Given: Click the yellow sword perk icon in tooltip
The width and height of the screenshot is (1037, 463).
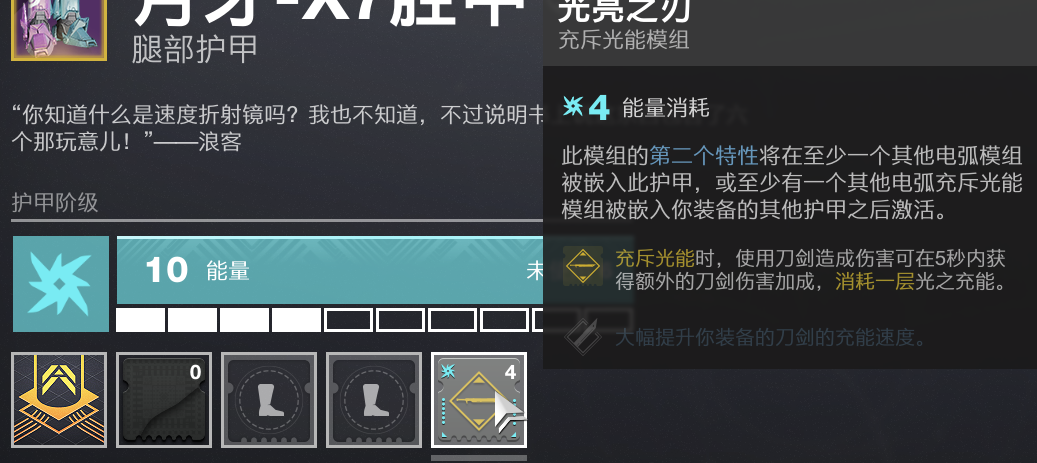Looking at the screenshot, I should point(583,266).
